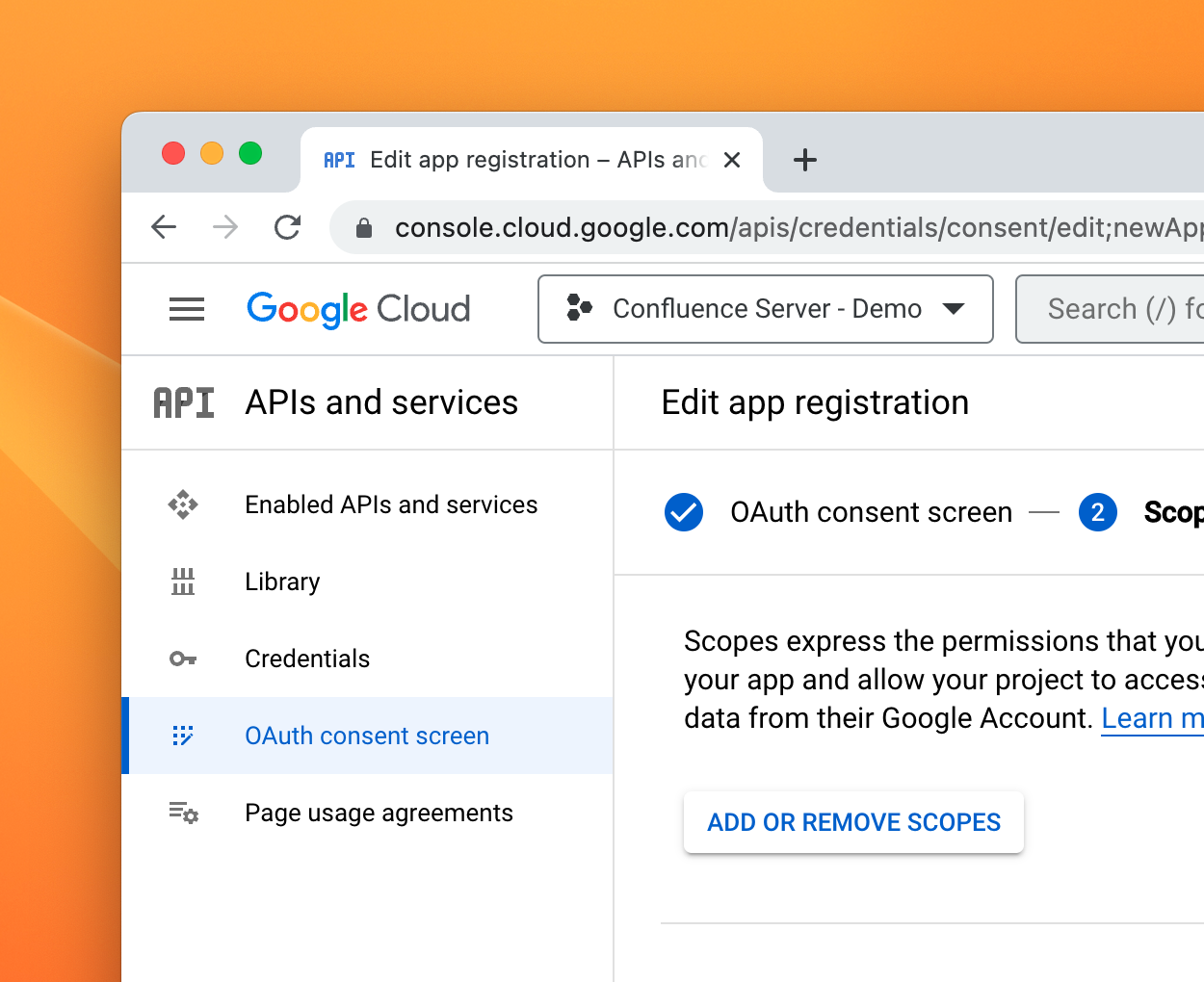This screenshot has height=982, width=1204.
Task: Follow the Learn more link
Action: pyautogui.click(x=1152, y=718)
